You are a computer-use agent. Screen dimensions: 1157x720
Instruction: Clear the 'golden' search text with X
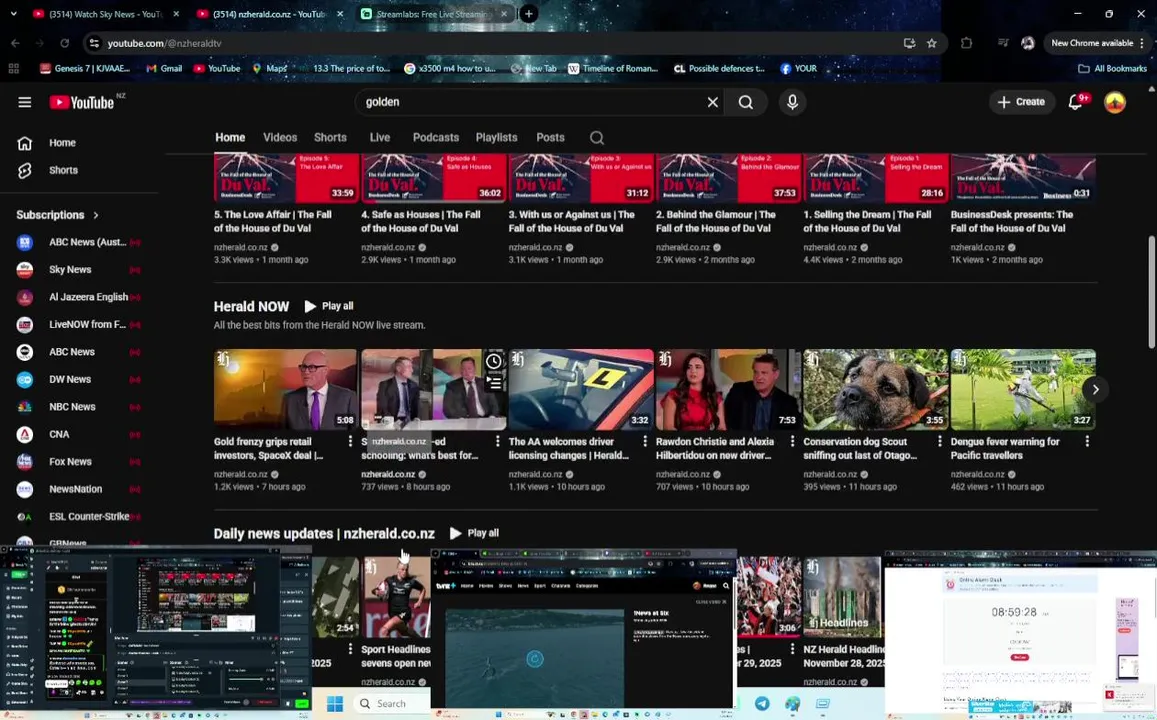pos(713,103)
